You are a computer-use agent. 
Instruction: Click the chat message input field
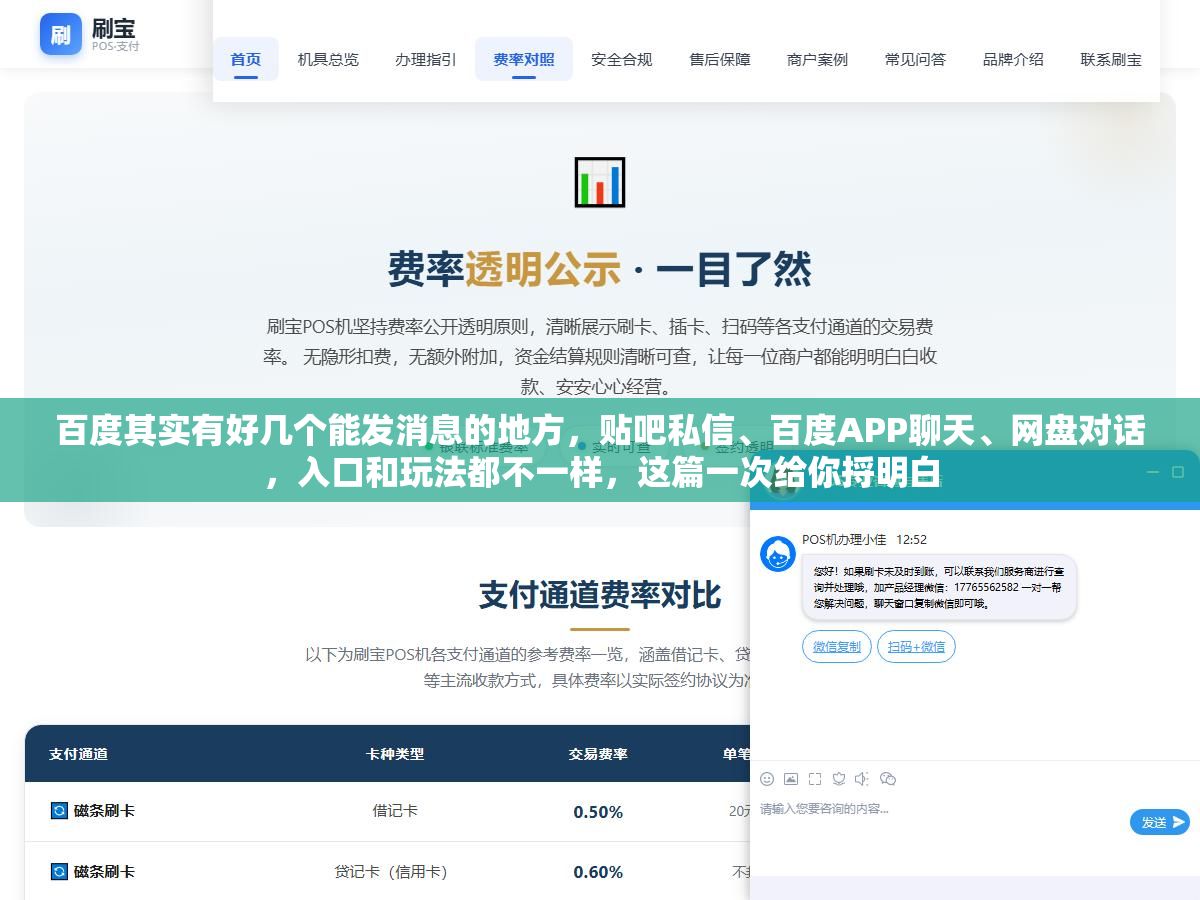(940, 822)
